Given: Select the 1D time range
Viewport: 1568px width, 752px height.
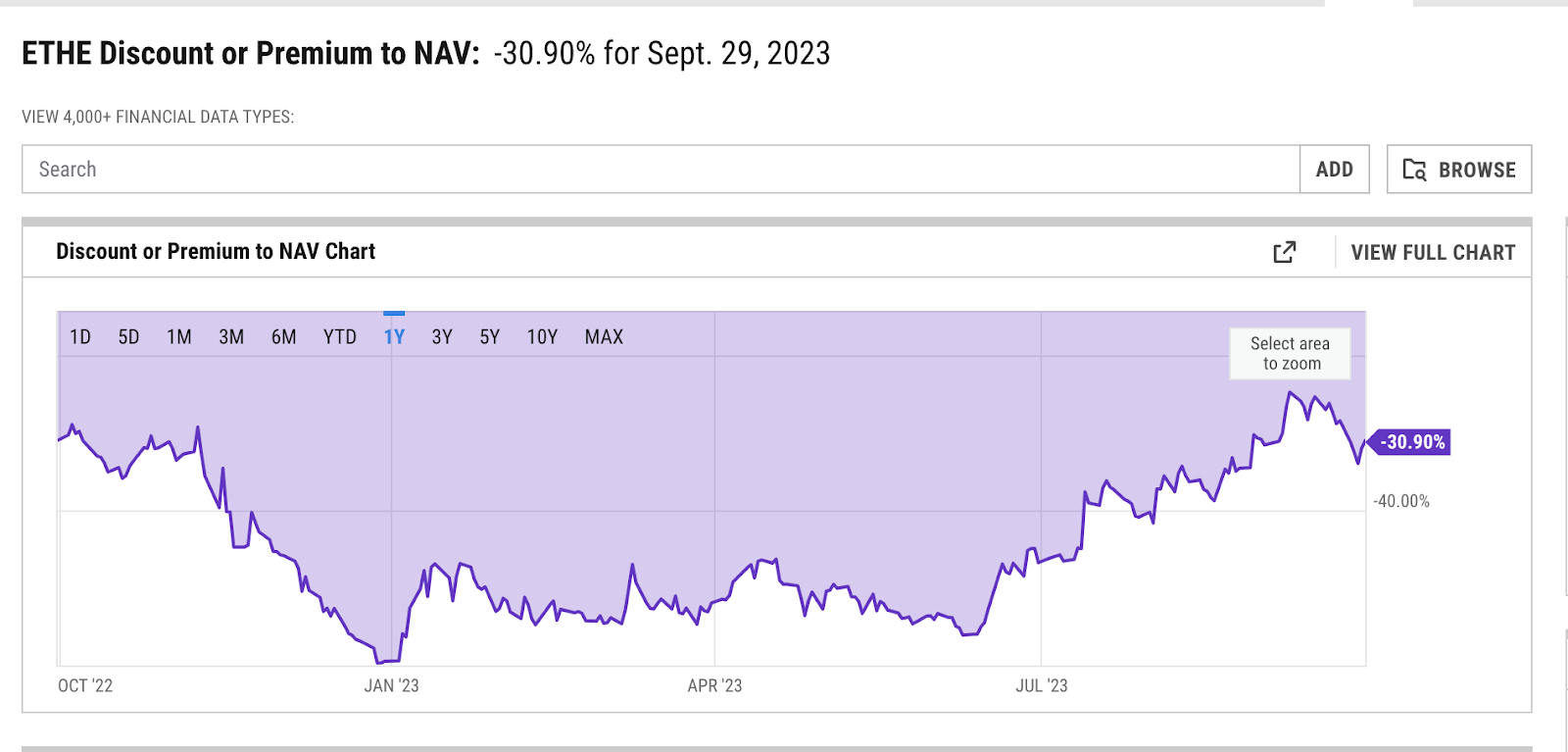Looking at the screenshot, I should pyautogui.click(x=80, y=337).
